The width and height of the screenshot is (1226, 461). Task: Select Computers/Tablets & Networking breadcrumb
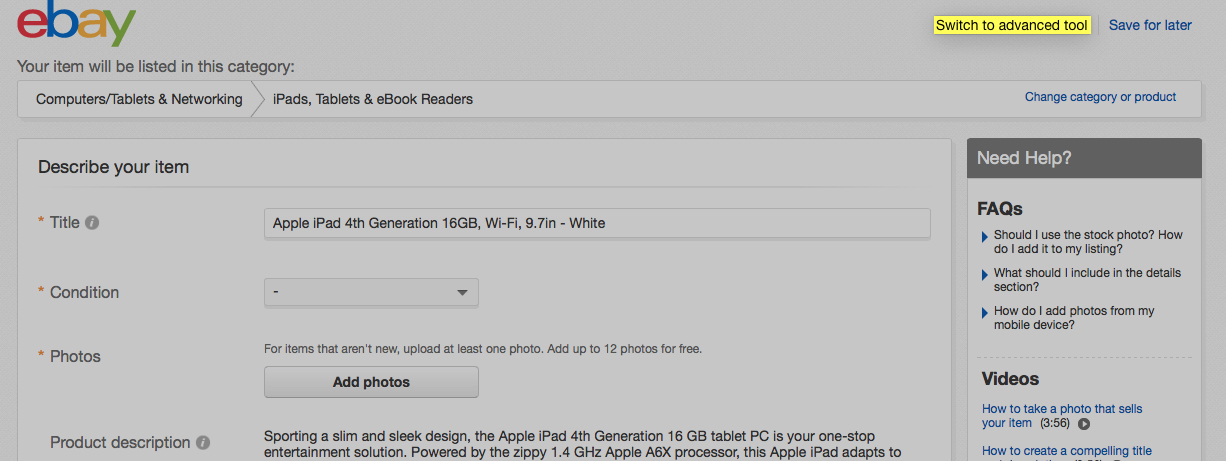tap(139, 99)
